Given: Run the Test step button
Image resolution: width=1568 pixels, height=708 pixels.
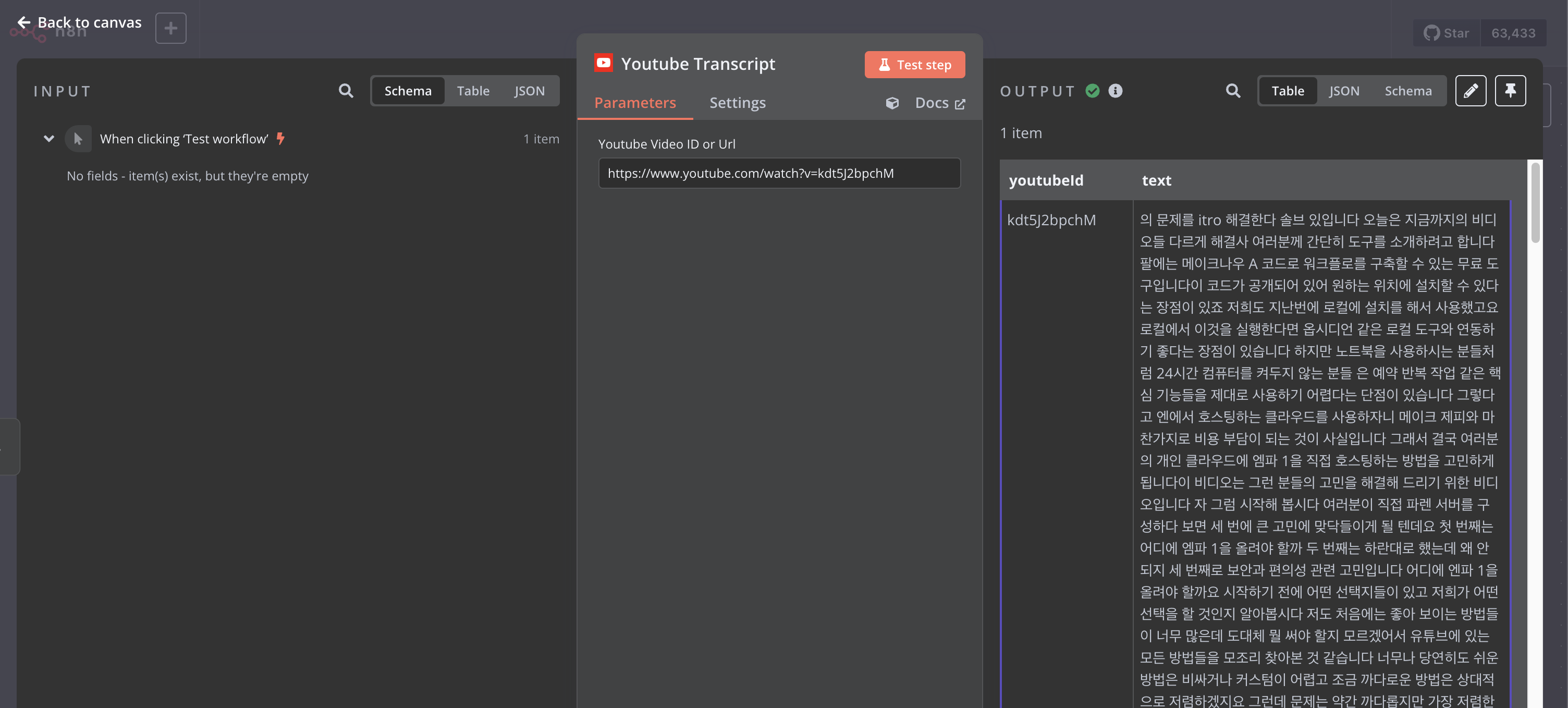Looking at the screenshot, I should click(914, 65).
